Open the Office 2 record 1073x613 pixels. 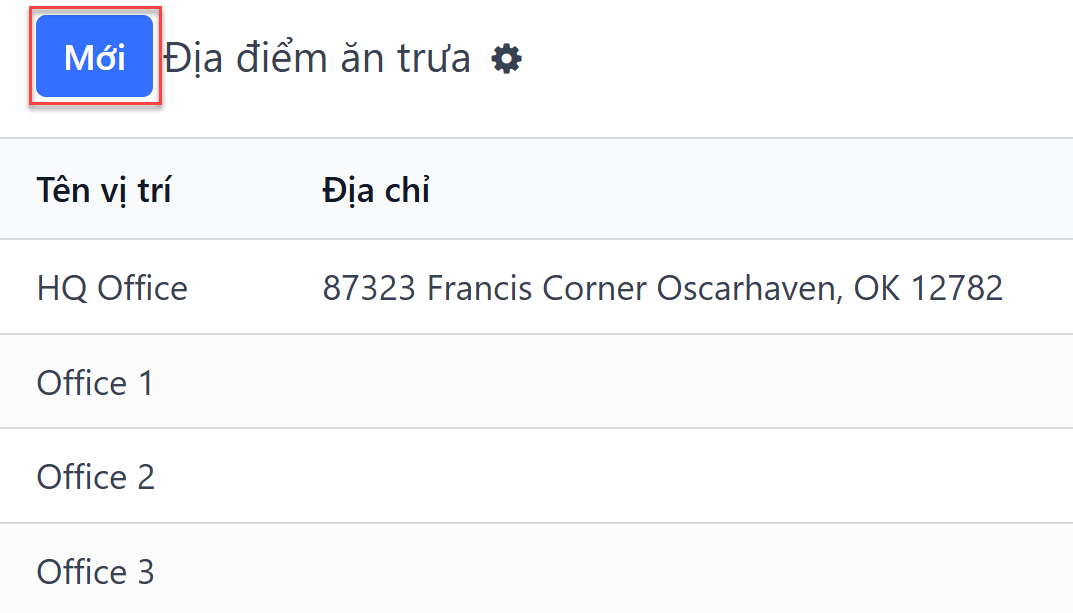pyautogui.click(x=96, y=477)
